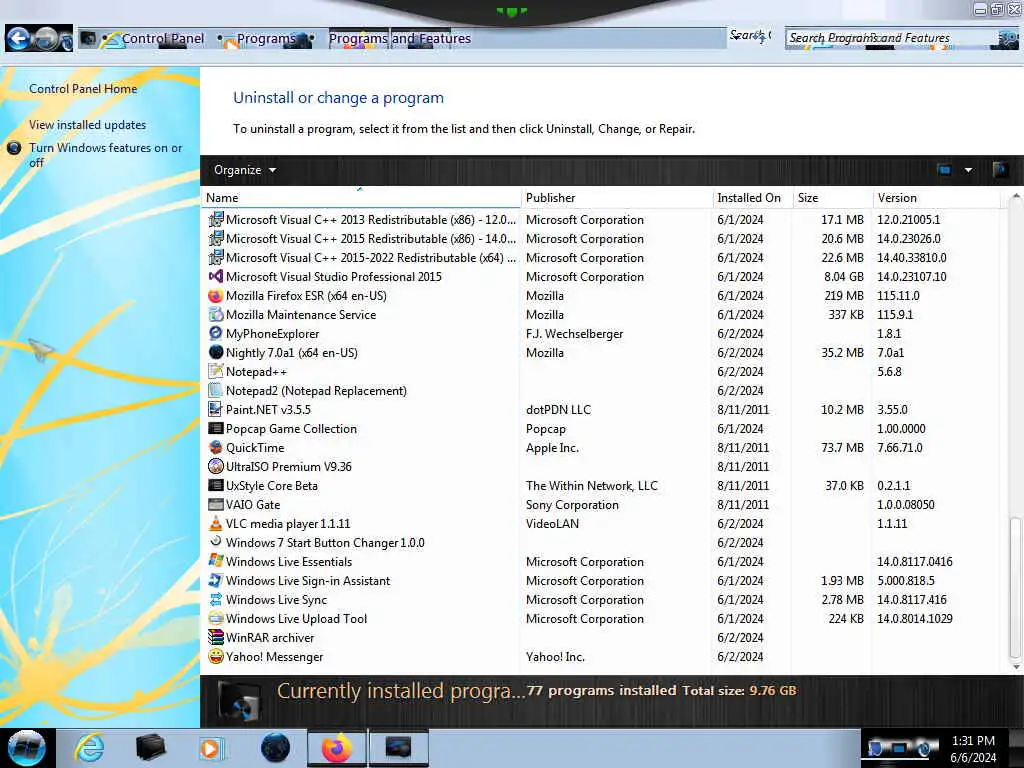This screenshot has width=1024, height=768.
Task: Click the Notepad2 icon in the list
Action: 216,390
